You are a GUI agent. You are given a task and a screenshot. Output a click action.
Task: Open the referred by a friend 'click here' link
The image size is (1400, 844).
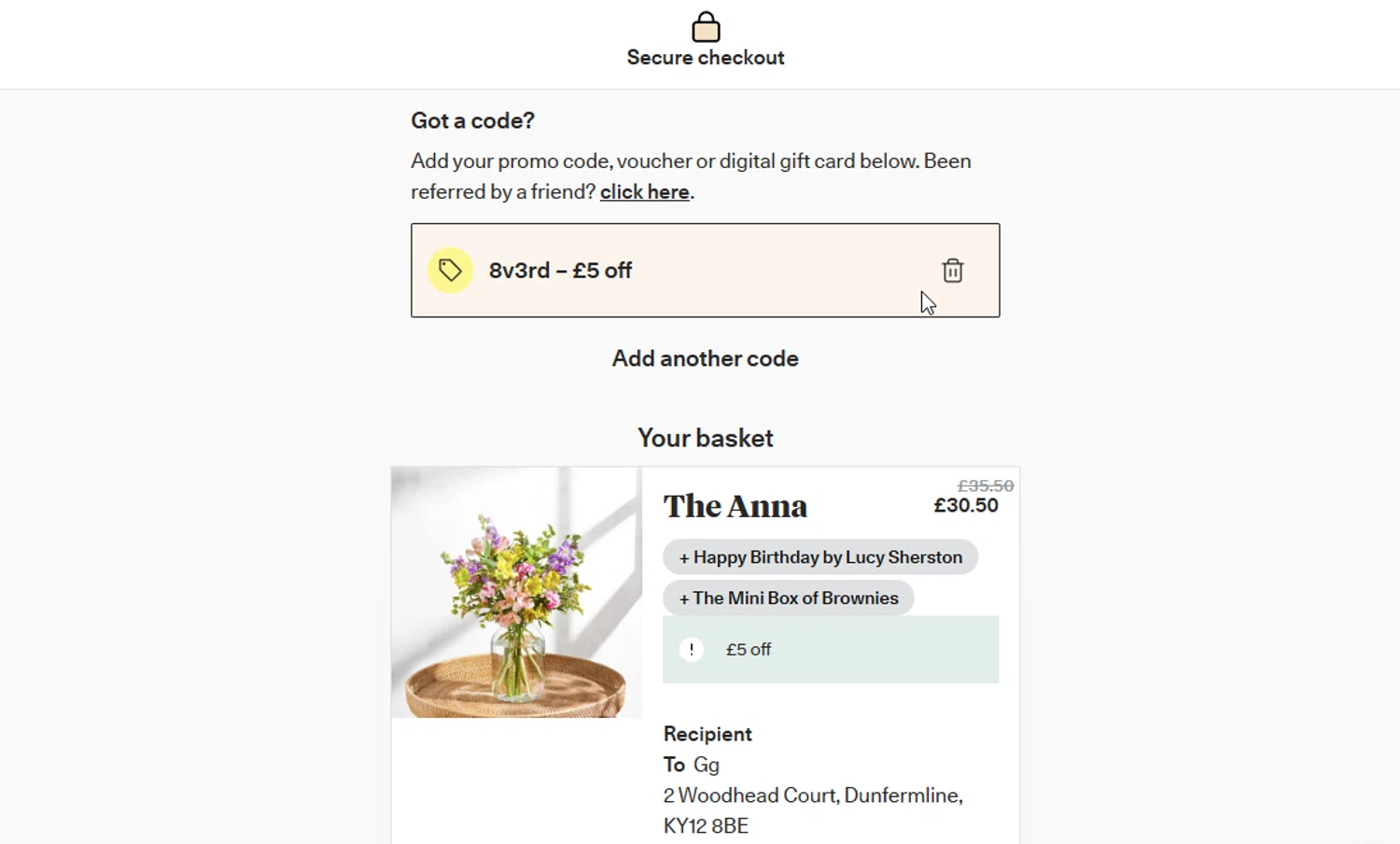(x=645, y=192)
